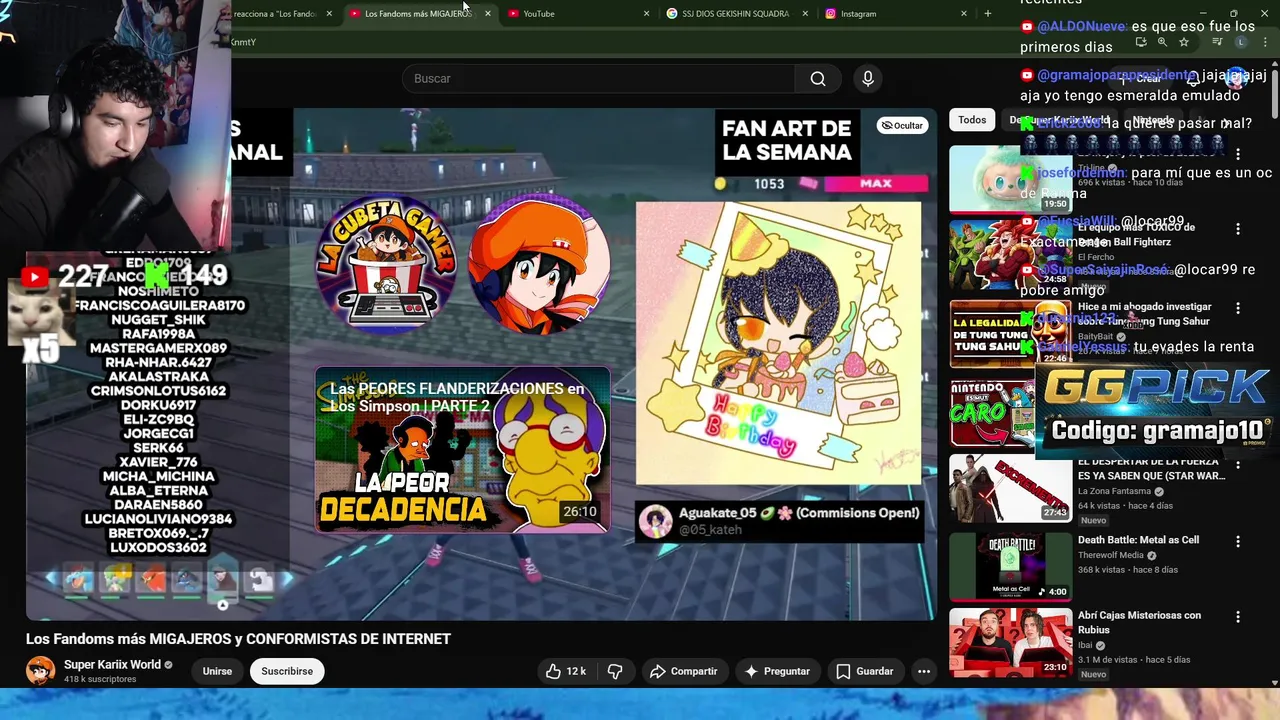Open options for Dragon Ball Fighterz video
This screenshot has height=720, width=1280.
click(1238, 229)
